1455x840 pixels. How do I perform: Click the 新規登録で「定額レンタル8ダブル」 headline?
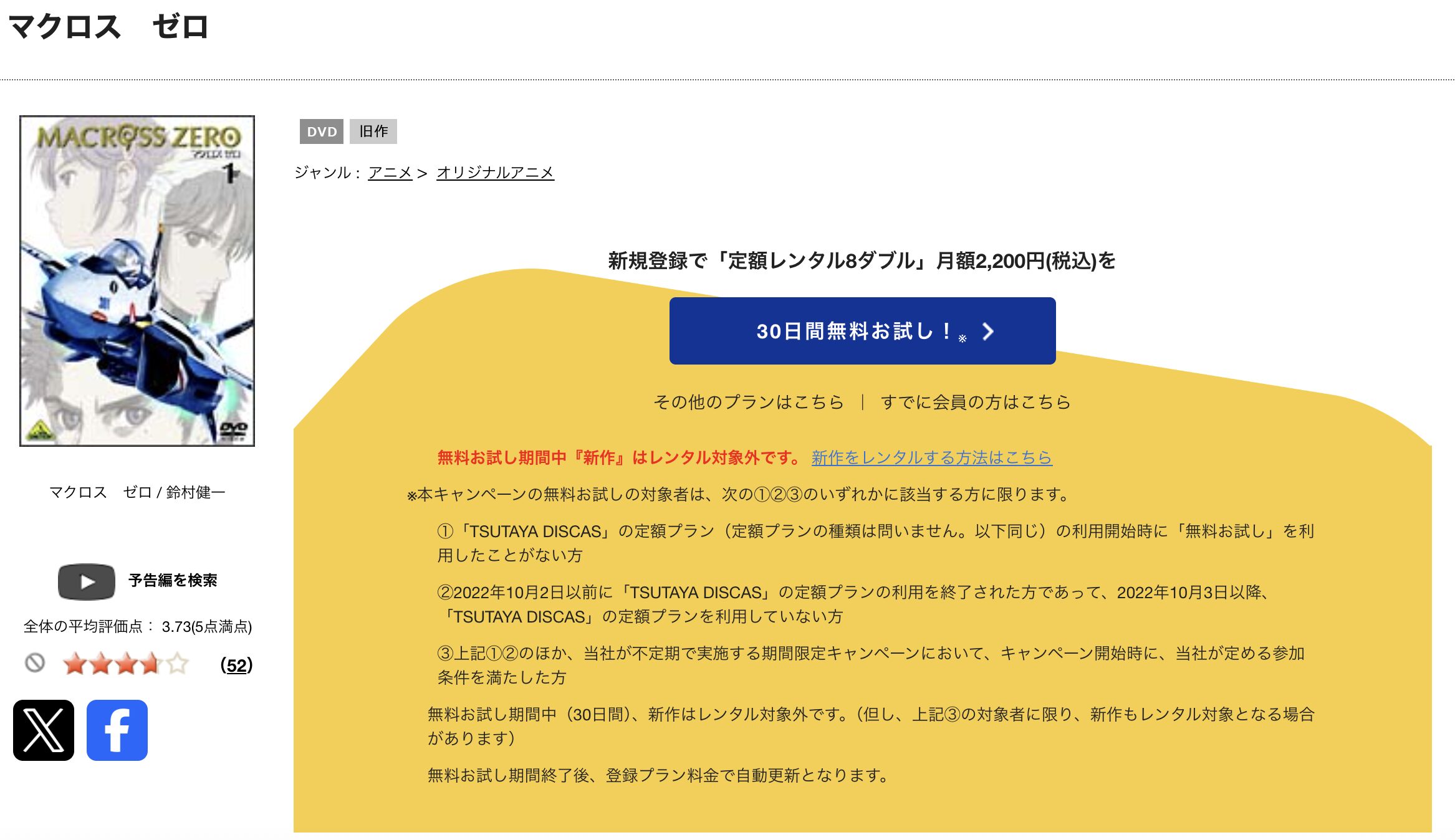(862, 260)
